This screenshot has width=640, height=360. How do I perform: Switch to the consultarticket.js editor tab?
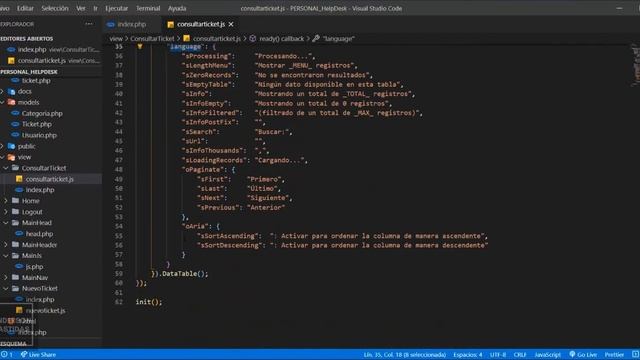(x=200, y=24)
